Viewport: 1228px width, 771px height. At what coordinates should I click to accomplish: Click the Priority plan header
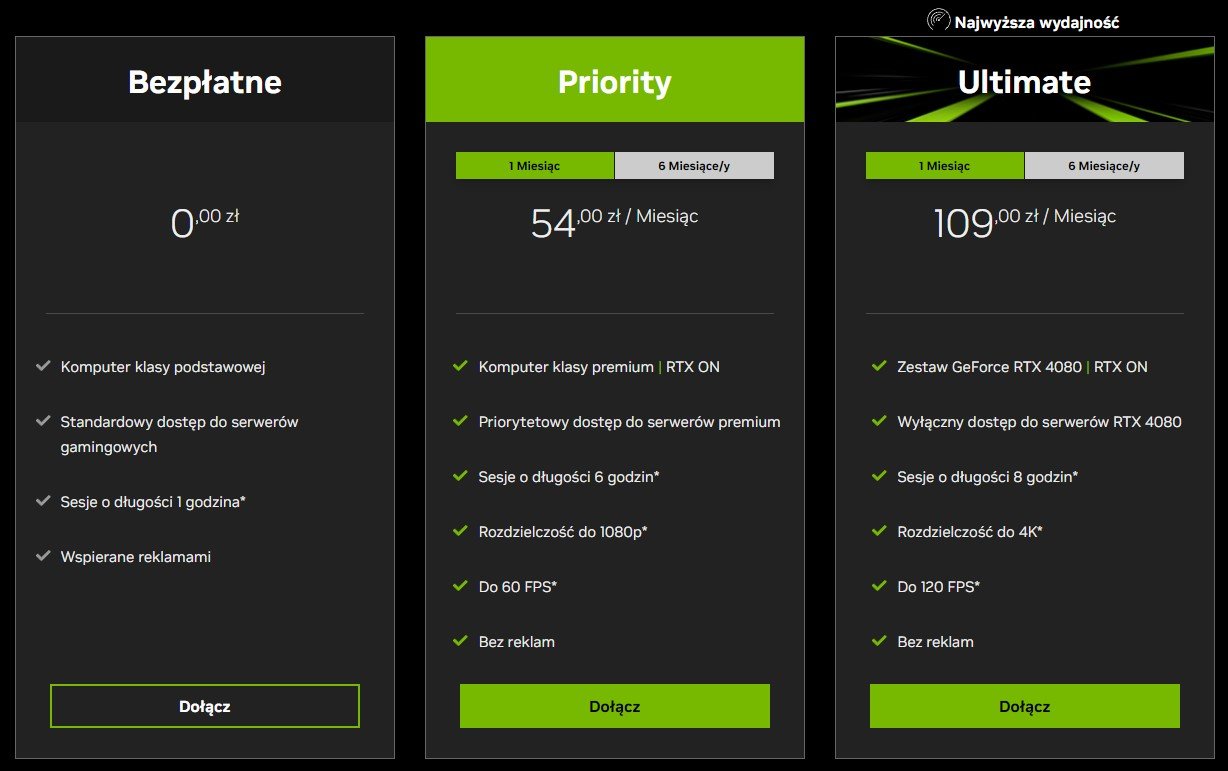(614, 81)
